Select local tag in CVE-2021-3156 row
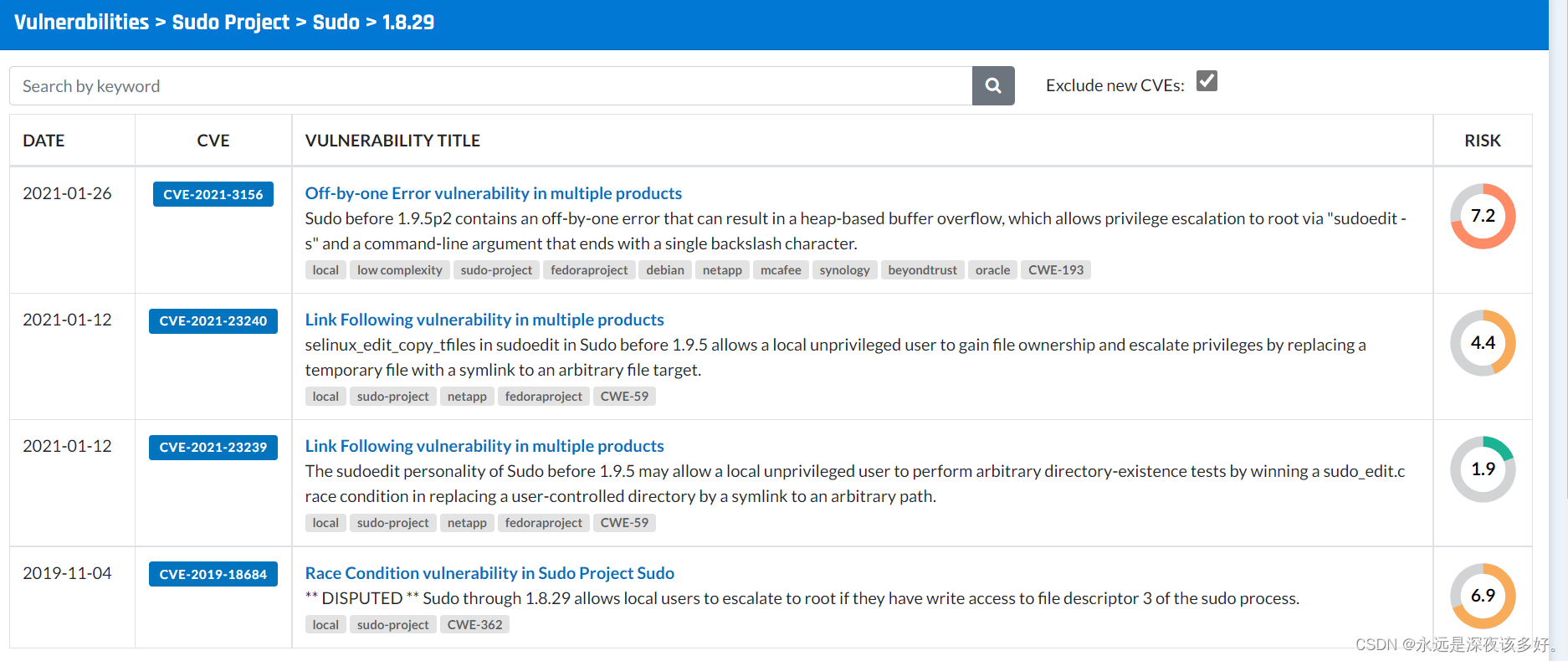Viewport: 1568px width, 661px height. (x=325, y=269)
